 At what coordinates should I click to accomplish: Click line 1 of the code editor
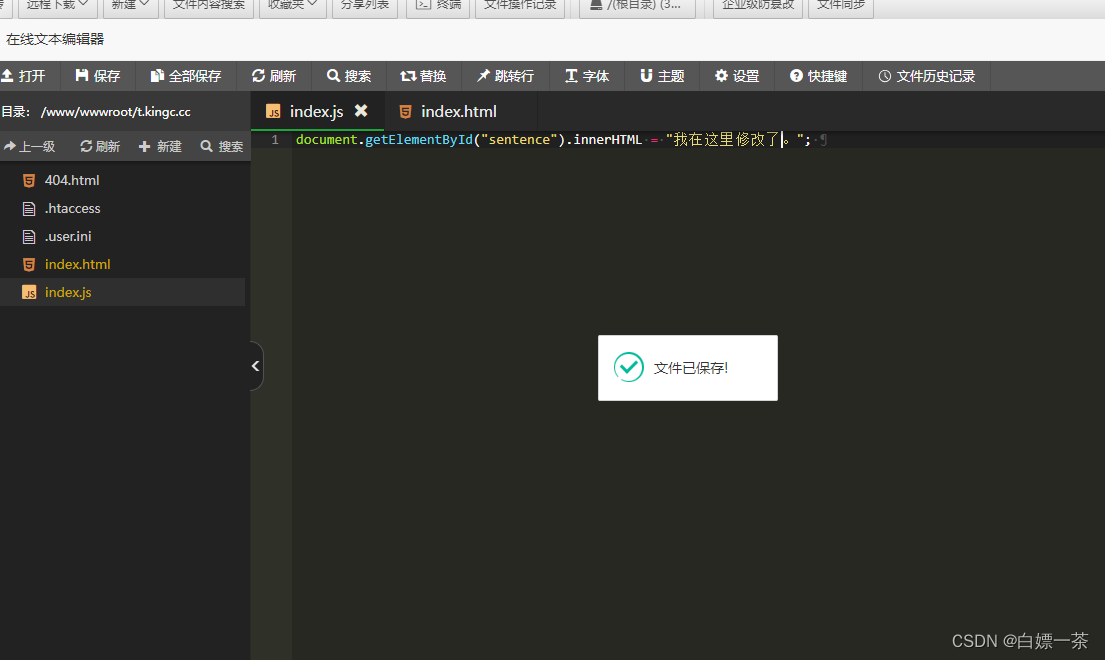point(550,139)
